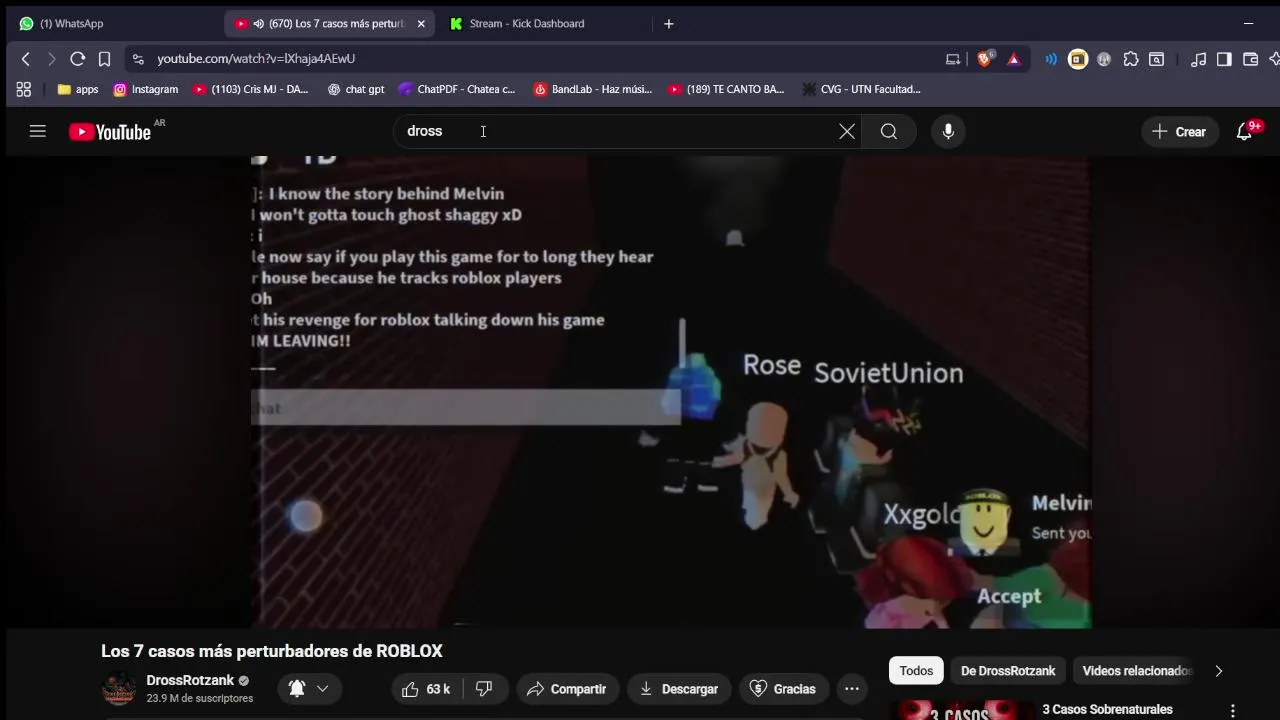Open the DrossRotzank channel name link

190,680
